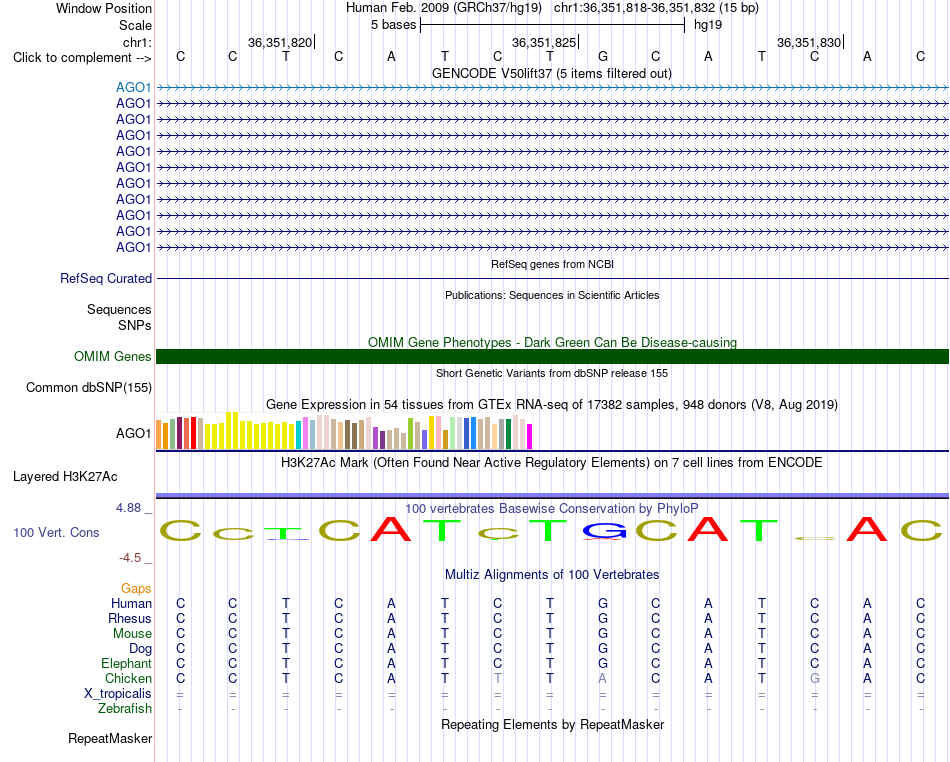Click the grey T mismatch in the Chicken row
This screenshot has width=950, height=762.
pyautogui.click(x=497, y=679)
